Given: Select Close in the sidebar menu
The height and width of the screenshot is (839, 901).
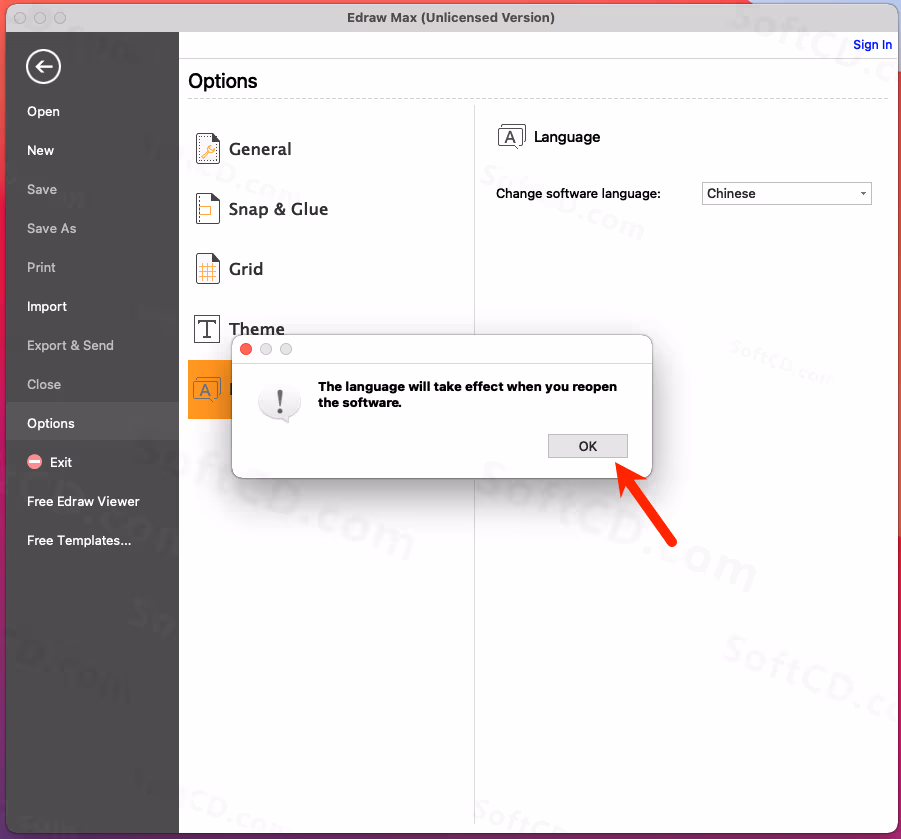Looking at the screenshot, I should point(44,384).
